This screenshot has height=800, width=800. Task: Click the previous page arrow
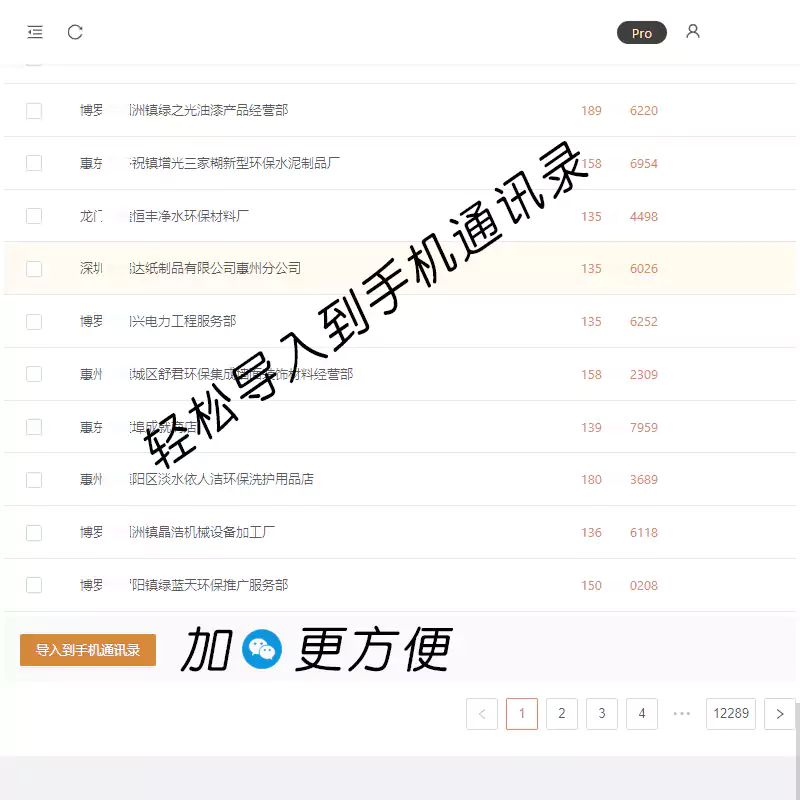pyautogui.click(x=482, y=713)
